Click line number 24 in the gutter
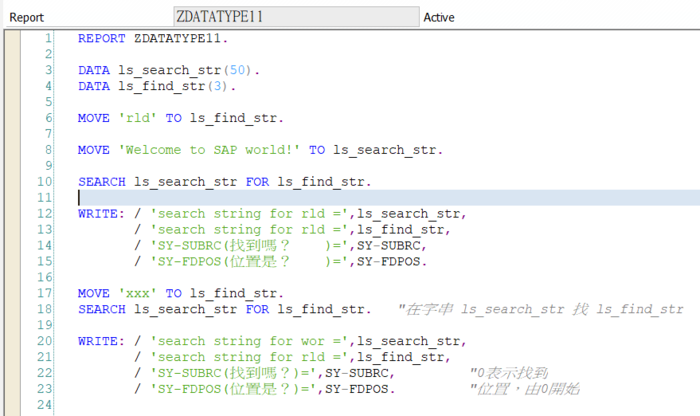Viewport: 700px width, 416px height. coord(43,406)
